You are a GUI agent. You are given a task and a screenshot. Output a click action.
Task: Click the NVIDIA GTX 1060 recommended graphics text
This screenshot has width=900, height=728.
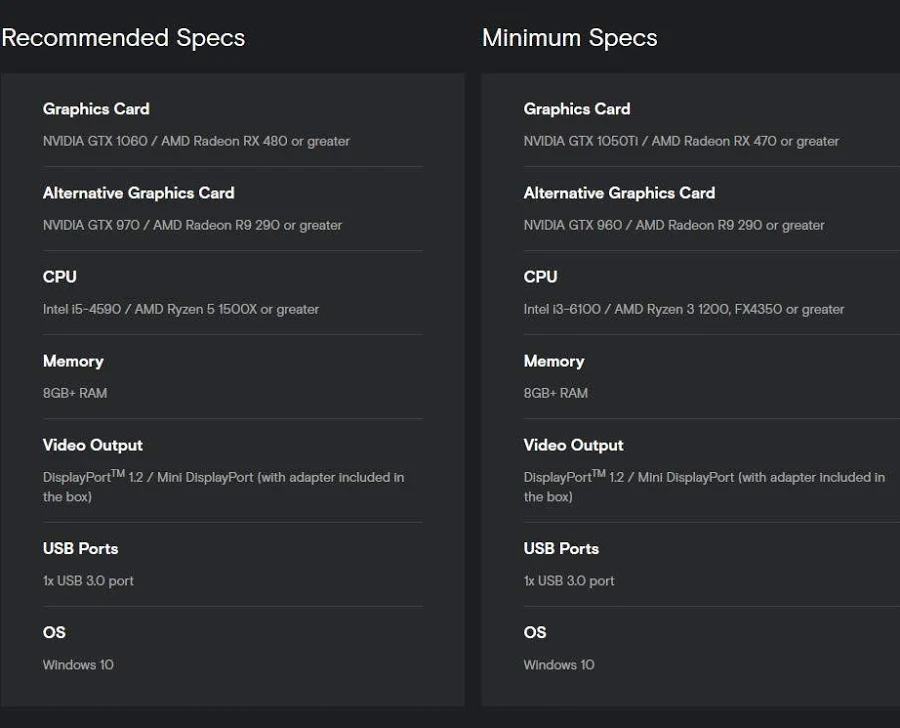click(x=196, y=141)
